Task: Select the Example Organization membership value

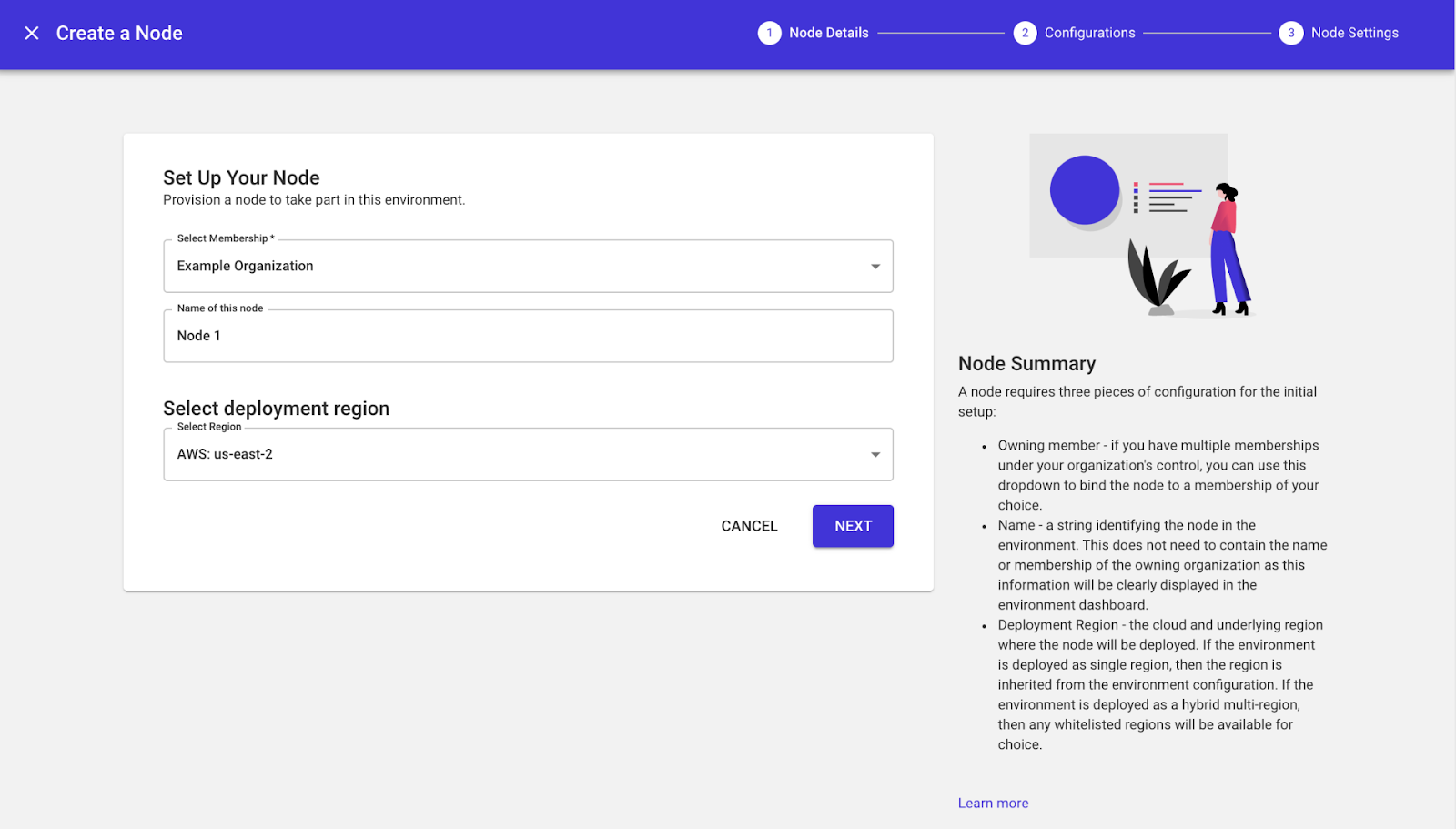Action: pyautogui.click(x=245, y=266)
